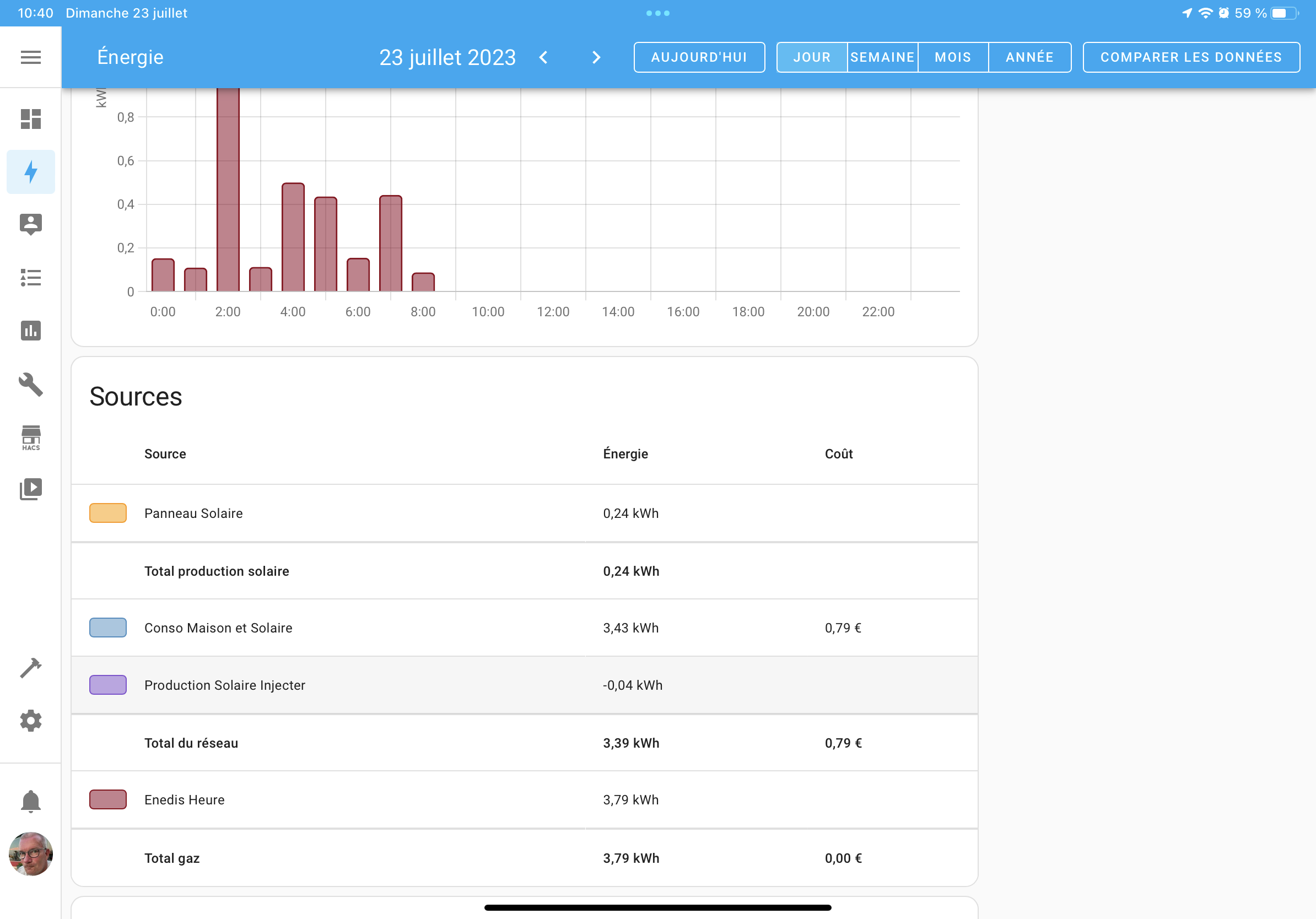Viewport: 1316px width, 919px height.
Task: Tap the Total du réseau label
Action: pyautogui.click(x=191, y=743)
